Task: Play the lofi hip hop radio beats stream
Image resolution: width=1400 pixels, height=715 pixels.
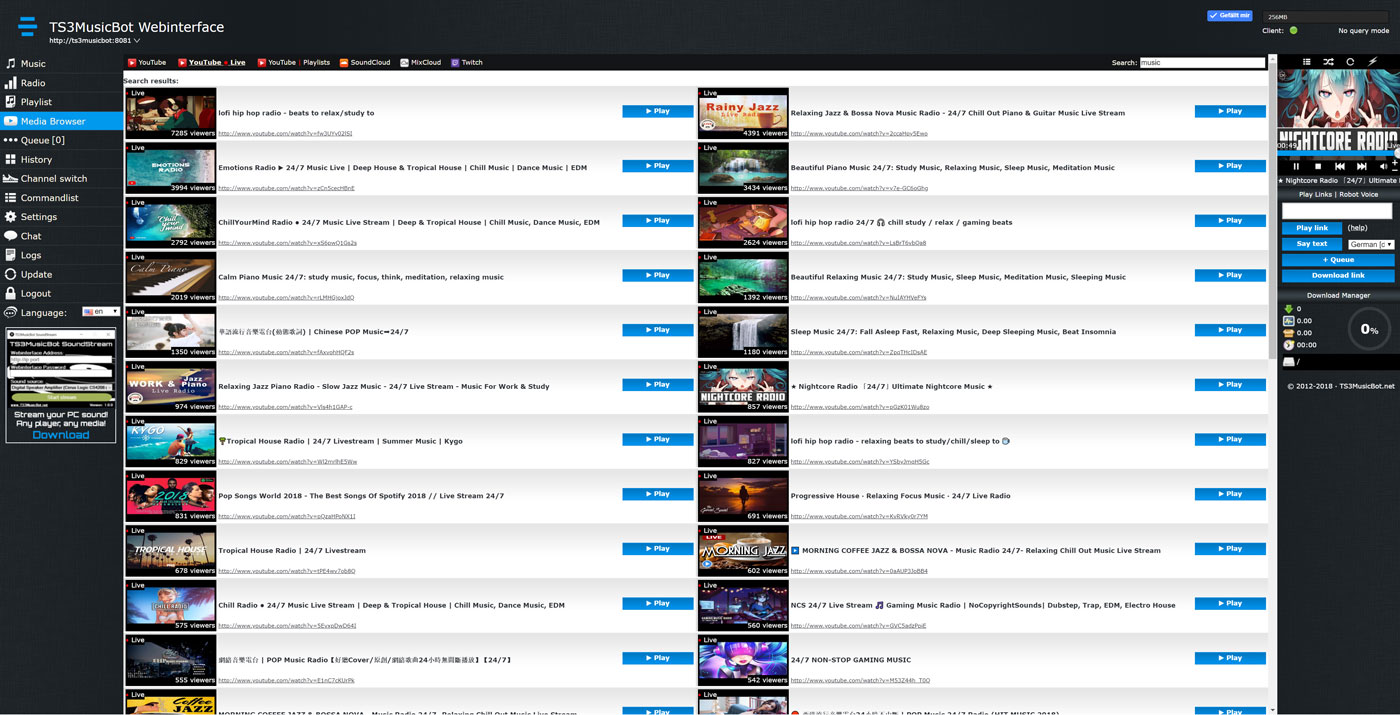Action: [657, 112]
